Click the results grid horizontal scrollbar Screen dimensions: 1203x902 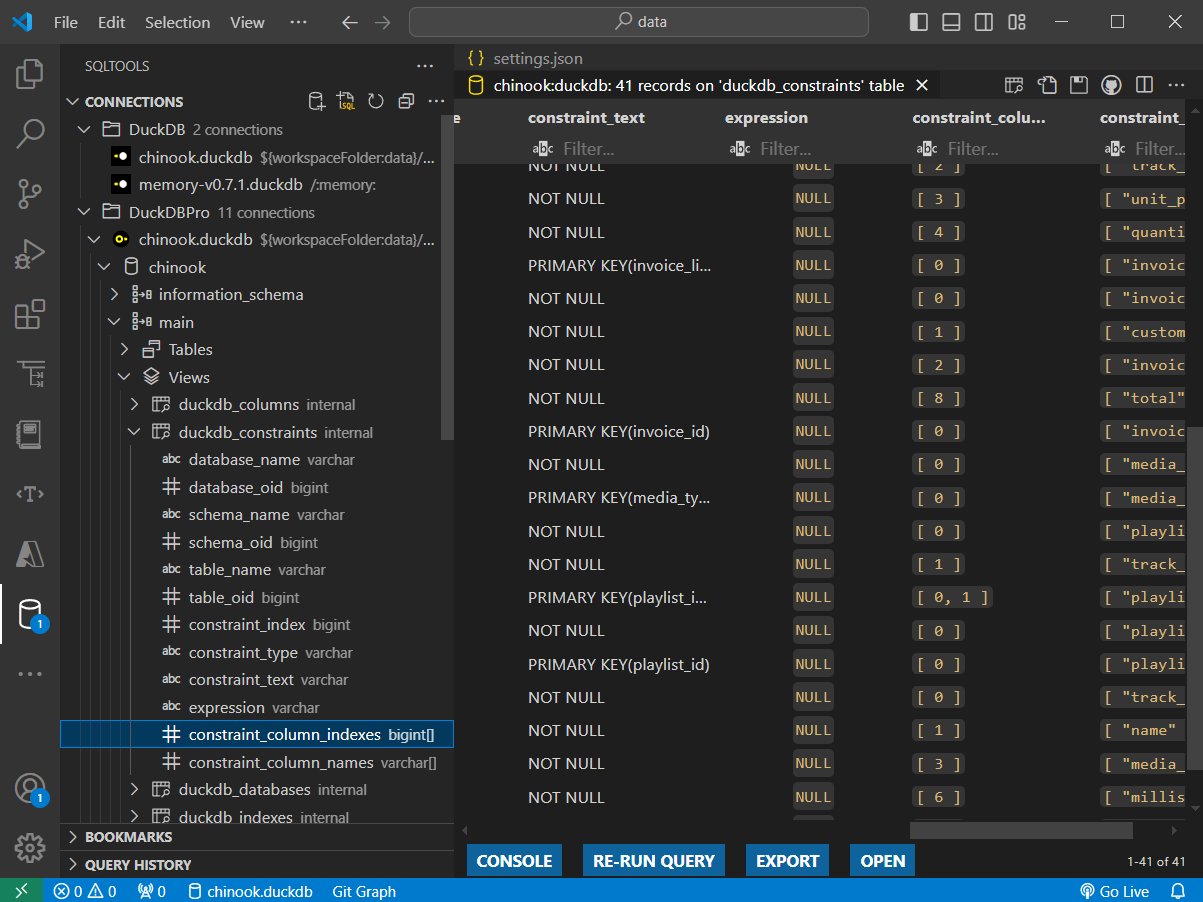coord(1021,830)
